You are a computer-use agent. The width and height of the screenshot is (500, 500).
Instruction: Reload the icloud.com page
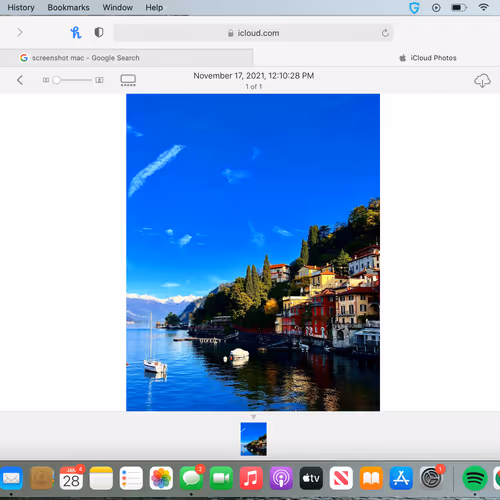(x=385, y=33)
